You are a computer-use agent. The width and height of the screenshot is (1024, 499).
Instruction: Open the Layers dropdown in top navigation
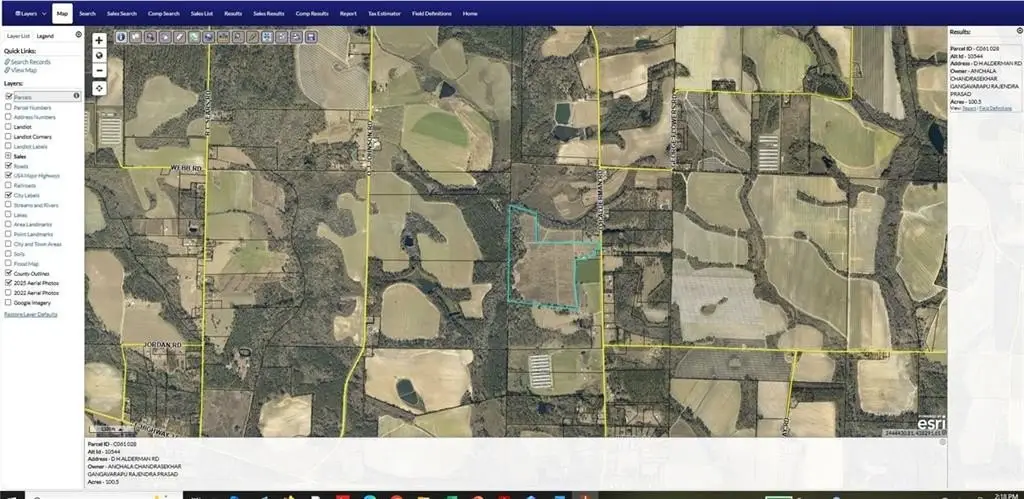pos(28,14)
